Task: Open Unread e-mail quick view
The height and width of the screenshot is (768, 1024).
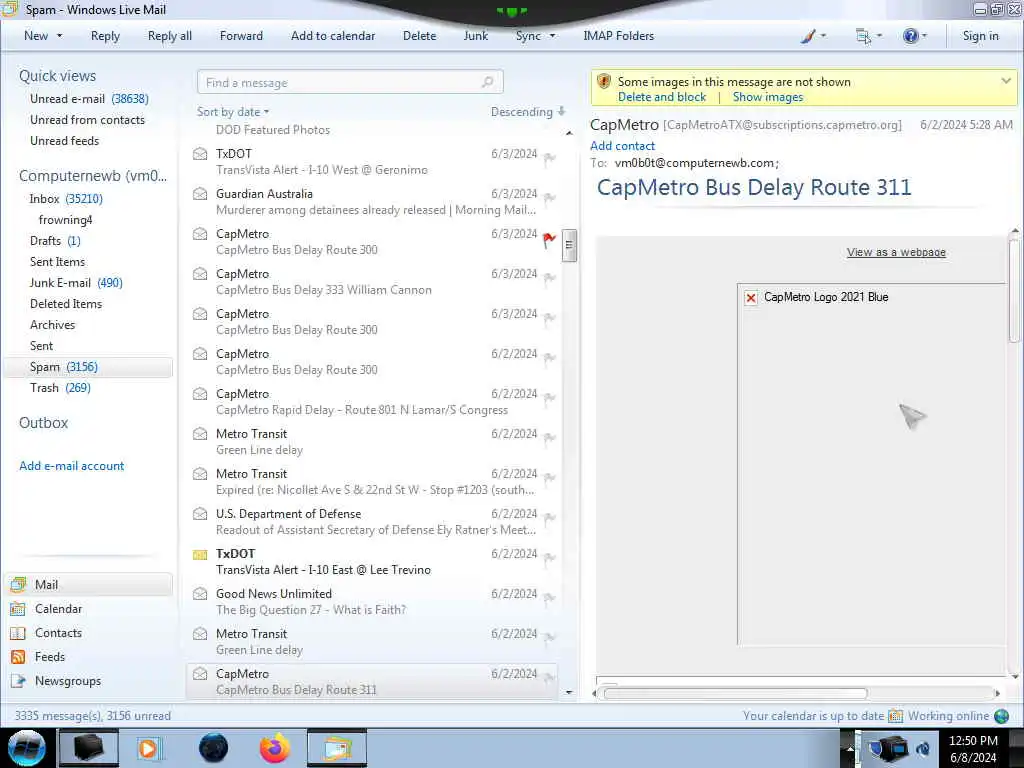Action: tap(89, 99)
